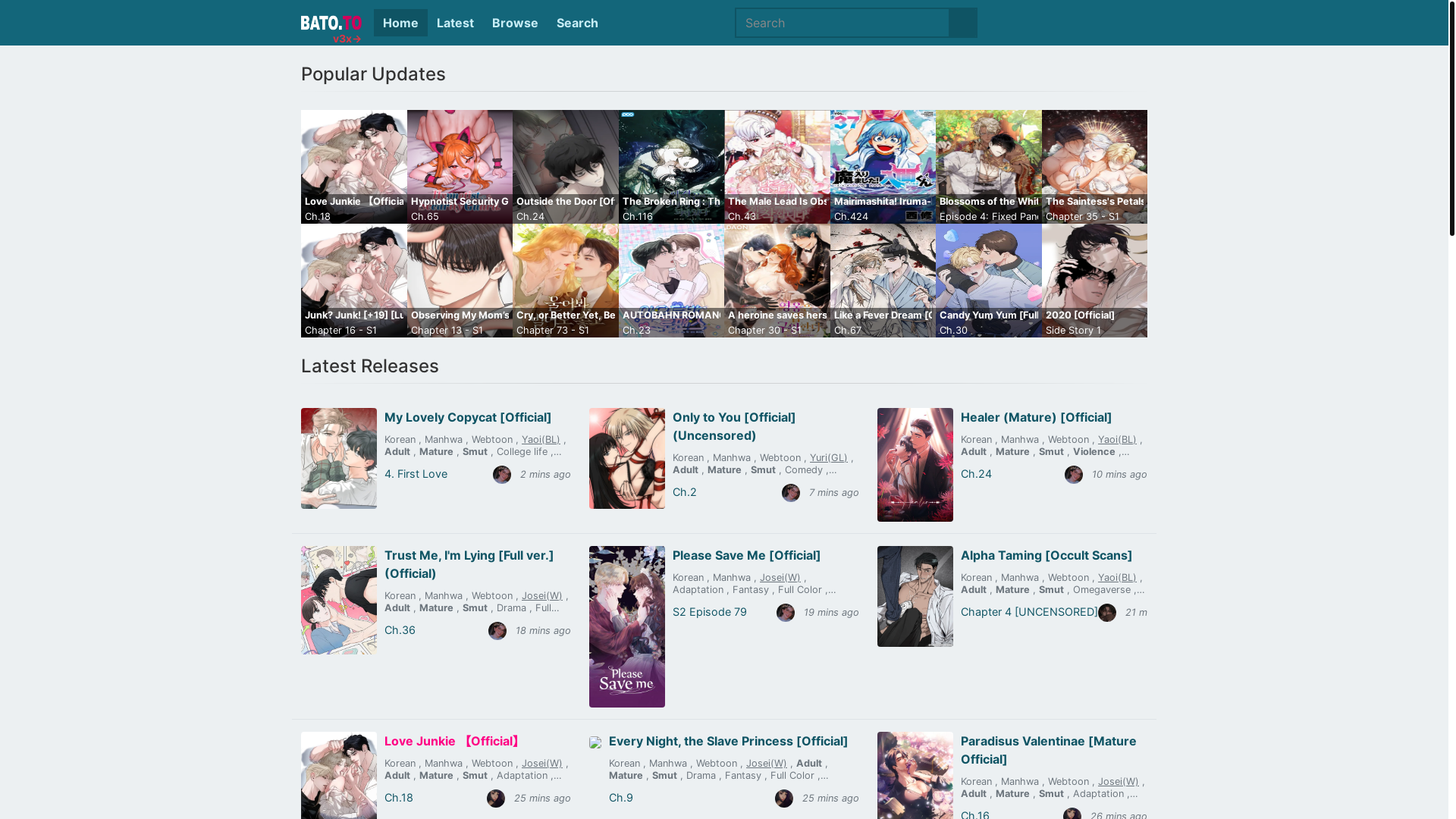The height and width of the screenshot is (819, 1456).
Task: Open Cry, or Better Yet, Beg tile
Action: pos(566,281)
